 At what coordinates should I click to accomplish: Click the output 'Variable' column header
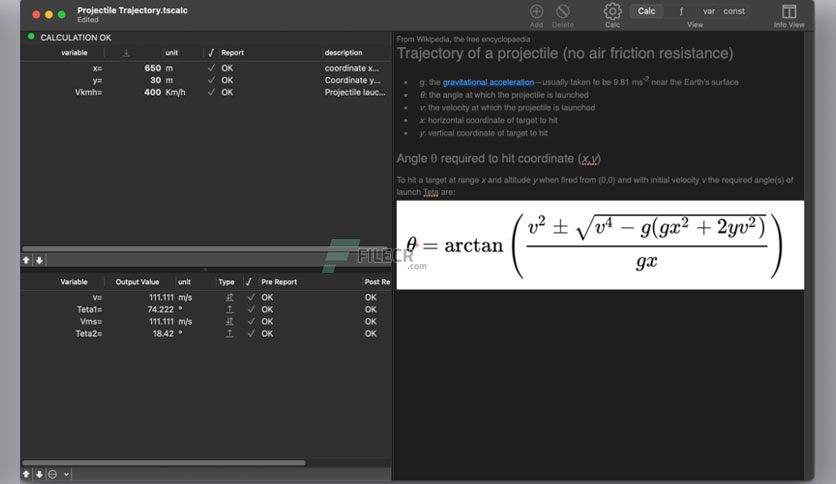click(74, 281)
